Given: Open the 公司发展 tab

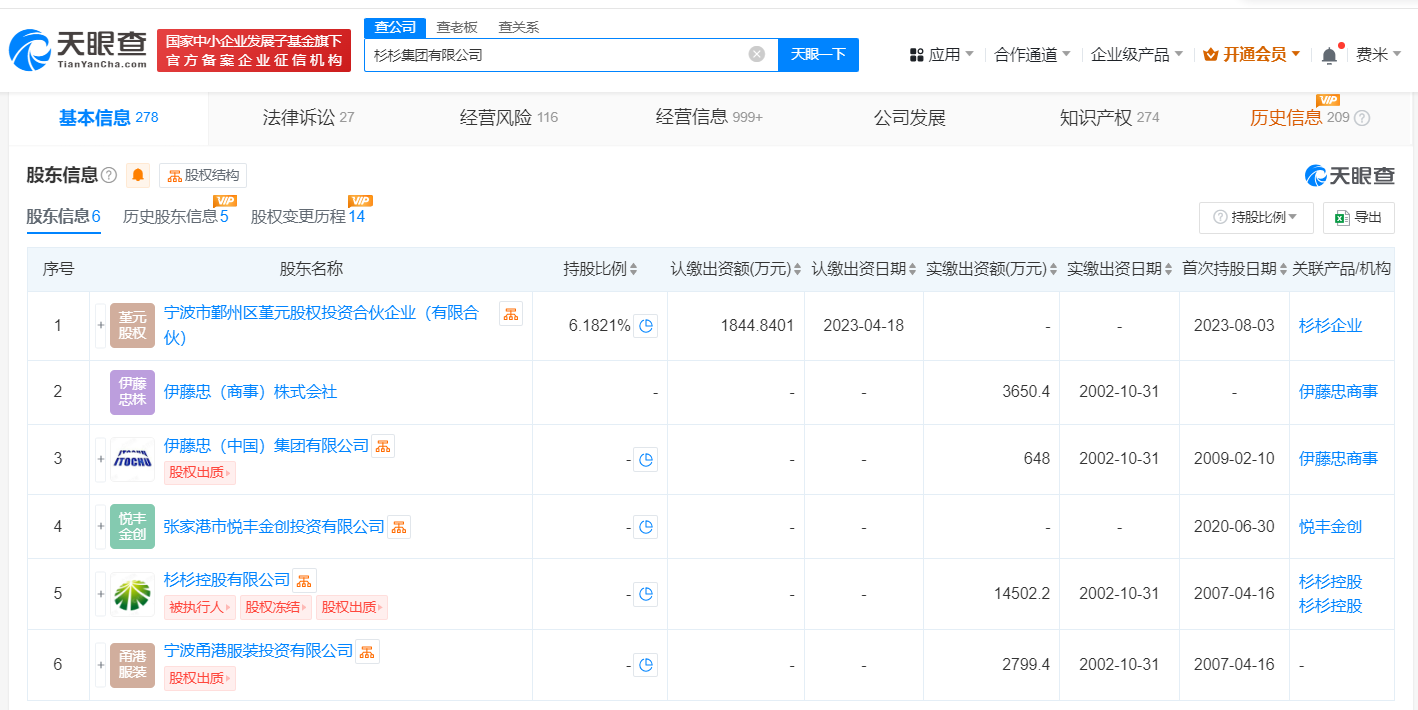Looking at the screenshot, I should [910, 118].
